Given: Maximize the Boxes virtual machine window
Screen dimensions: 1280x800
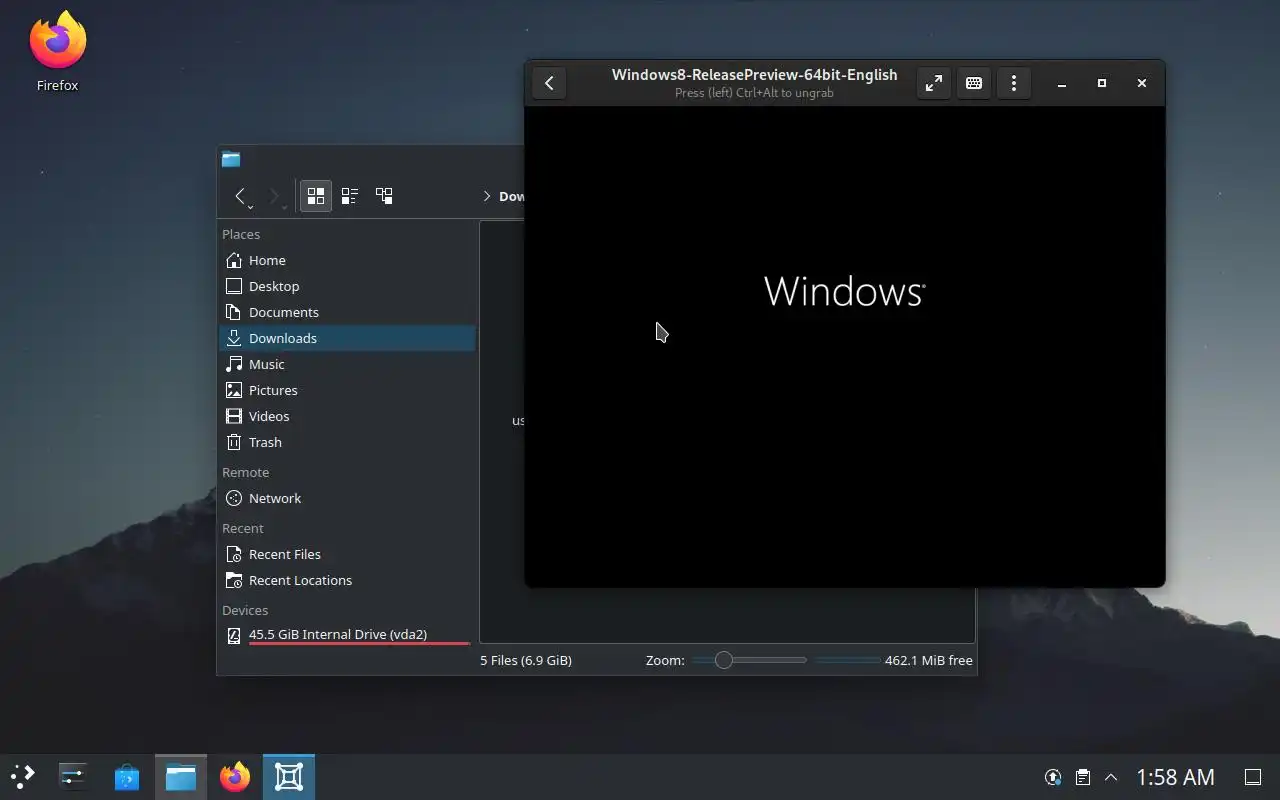Looking at the screenshot, I should [x=1102, y=83].
